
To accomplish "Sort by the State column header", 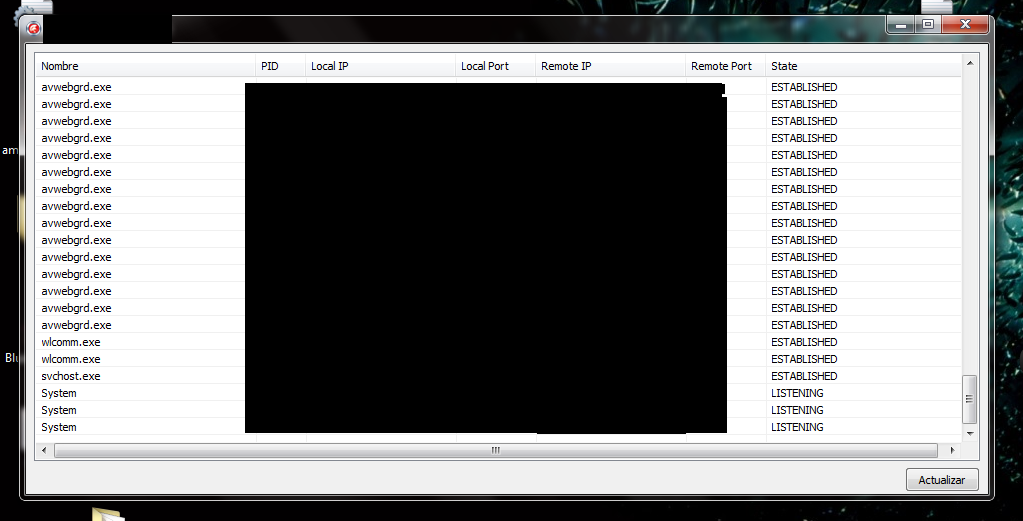I will tap(784, 66).
